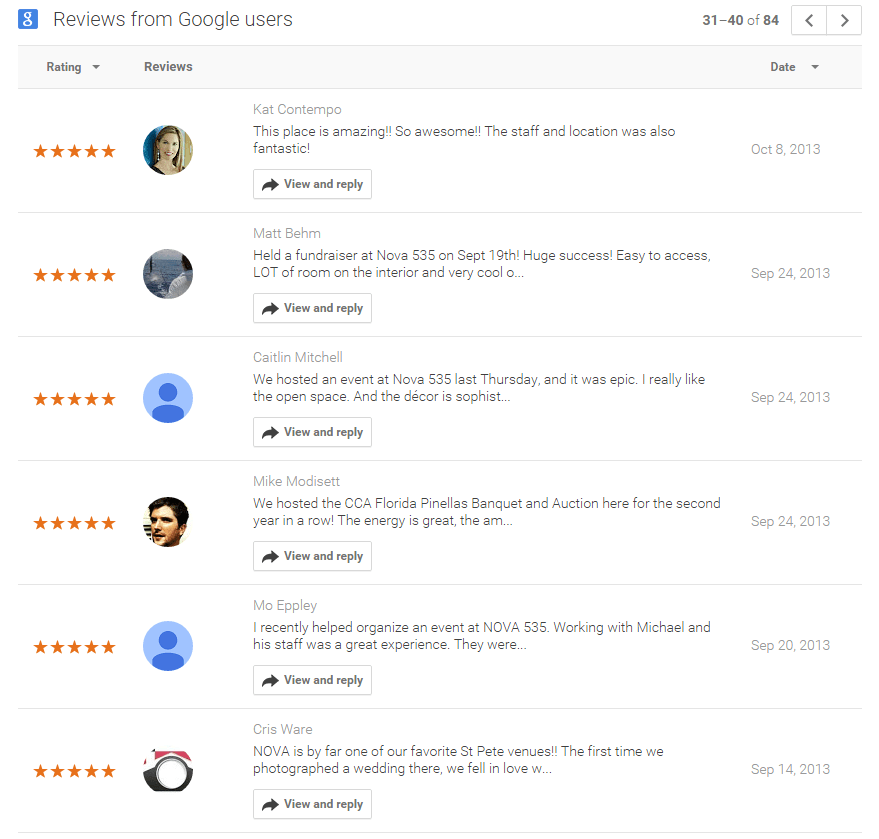
Task: Click Cris Ware's camera avatar icon
Action: point(168,770)
